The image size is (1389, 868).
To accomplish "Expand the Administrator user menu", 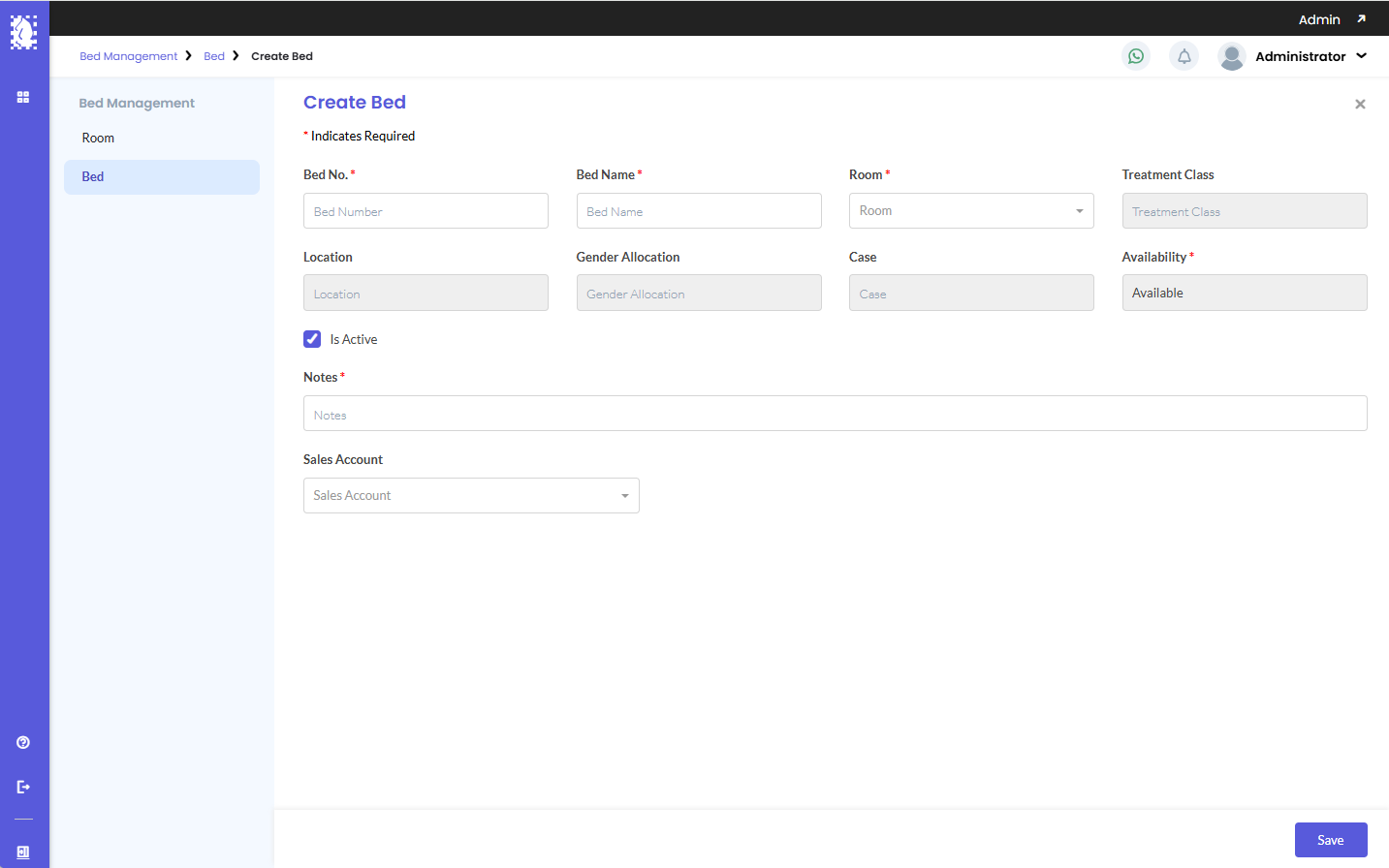I will (1361, 56).
